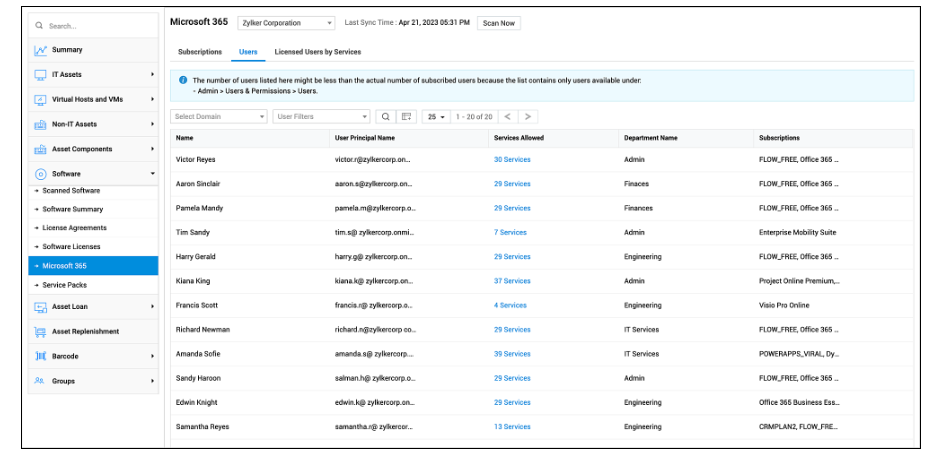Open the Zylker Corporation account dropdown
This screenshot has height=456, width=932.
coord(287,23)
